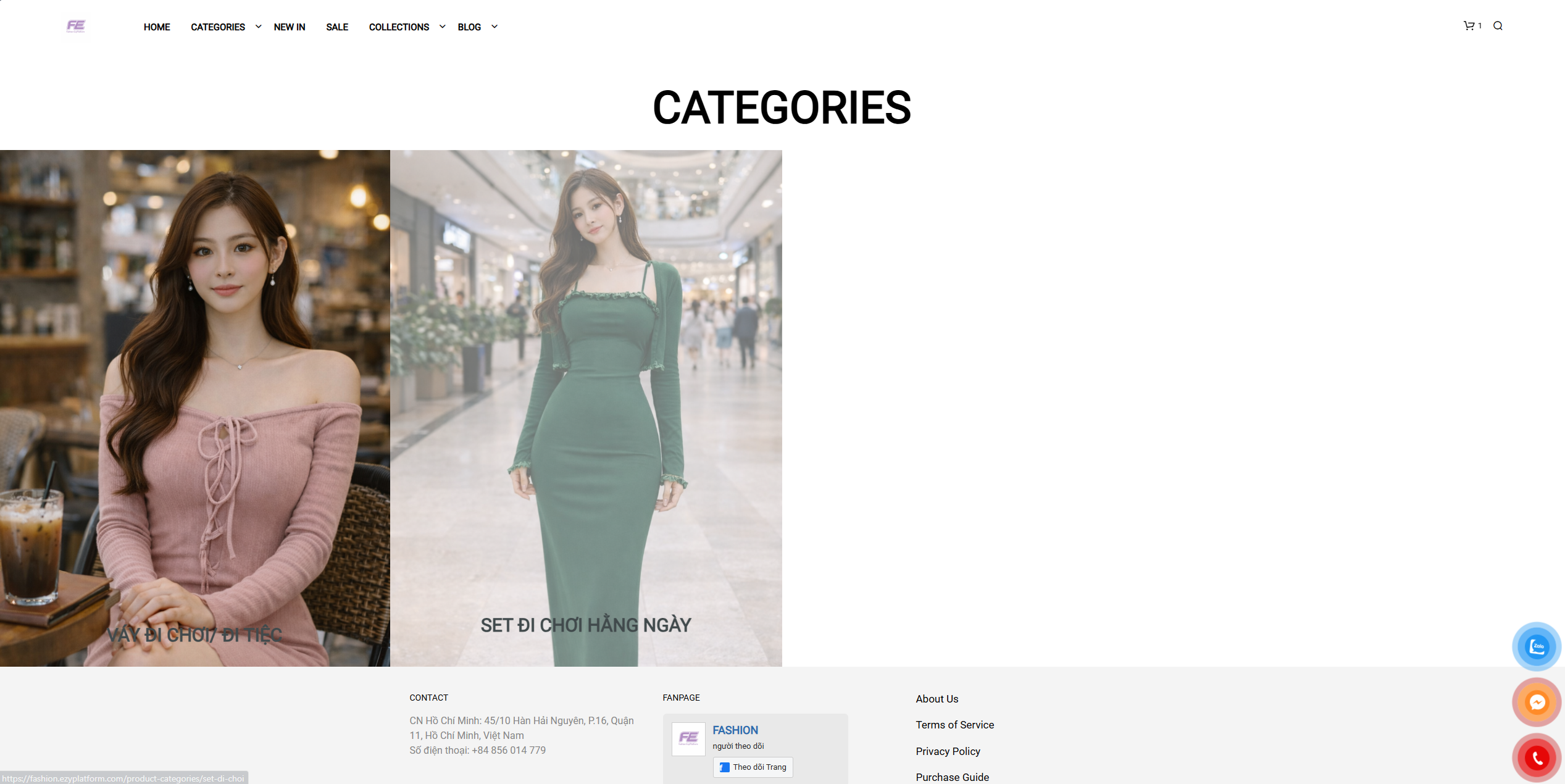Open Set Đi Chơi Hằng Ngày category image

pos(585,407)
